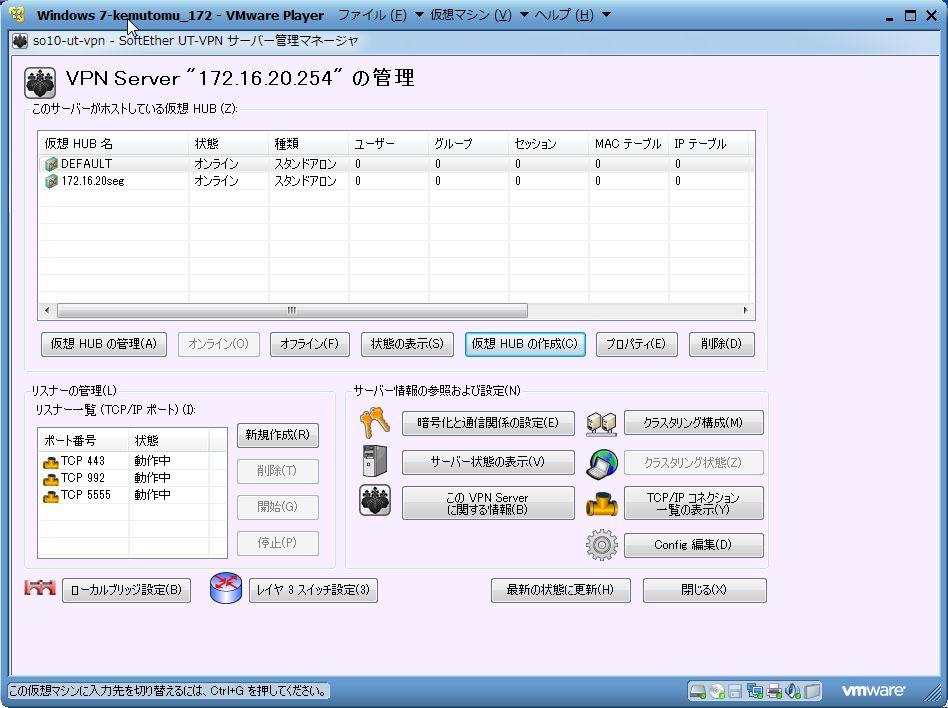This screenshot has height=708, width=948.
Task: Open 暗号化と通信関係の設定(E)
Action: 488,423
